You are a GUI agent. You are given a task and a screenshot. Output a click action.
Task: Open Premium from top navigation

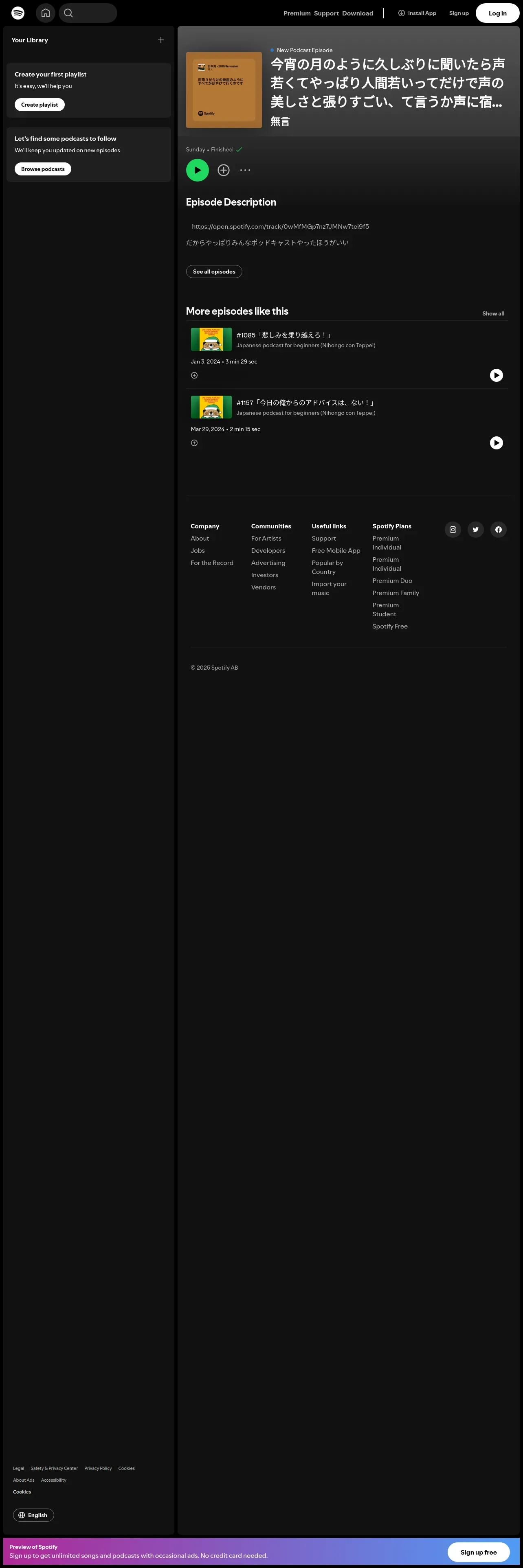click(x=297, y=13)
